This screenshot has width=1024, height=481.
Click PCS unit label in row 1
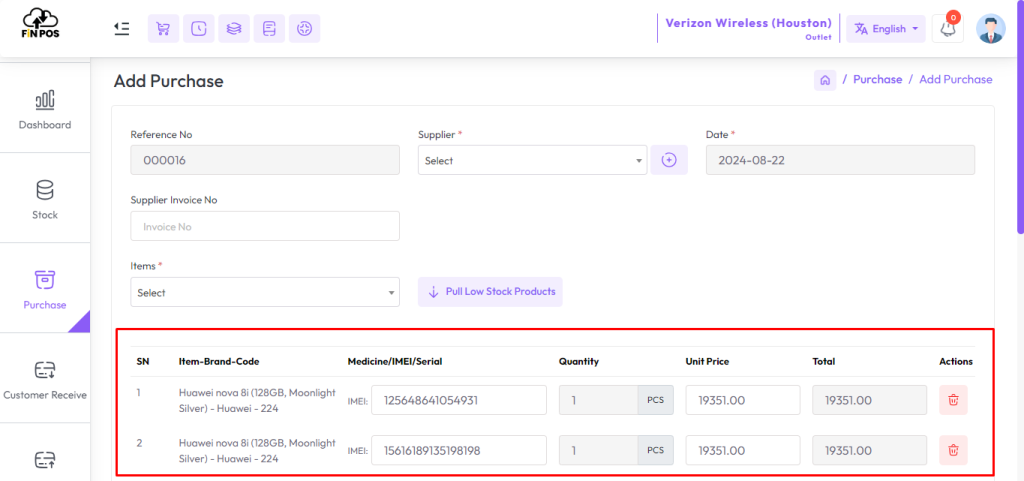pyautogui.click(x=656, y=400)
